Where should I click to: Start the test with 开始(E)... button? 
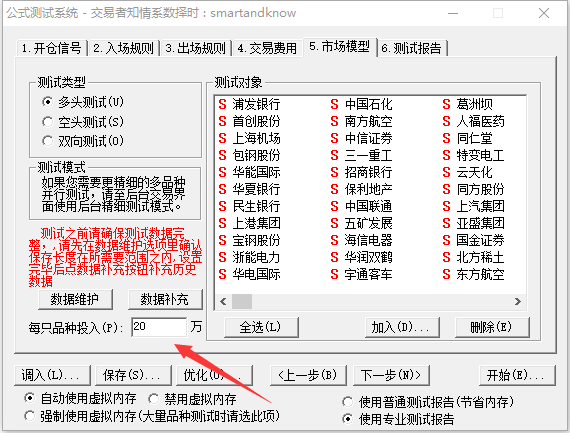518,375
